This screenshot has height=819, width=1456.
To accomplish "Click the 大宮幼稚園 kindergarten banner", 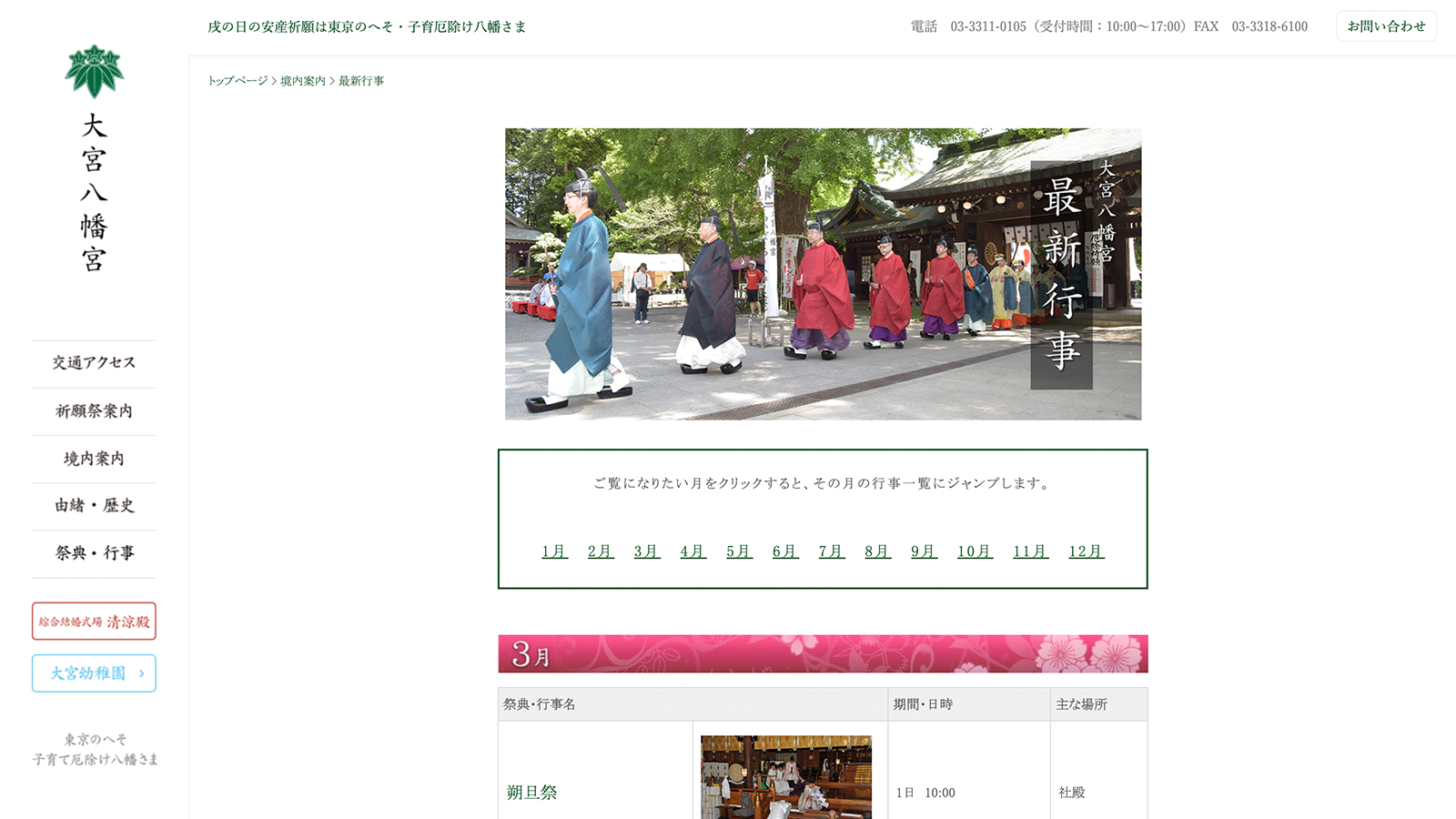I will point(93,673).
